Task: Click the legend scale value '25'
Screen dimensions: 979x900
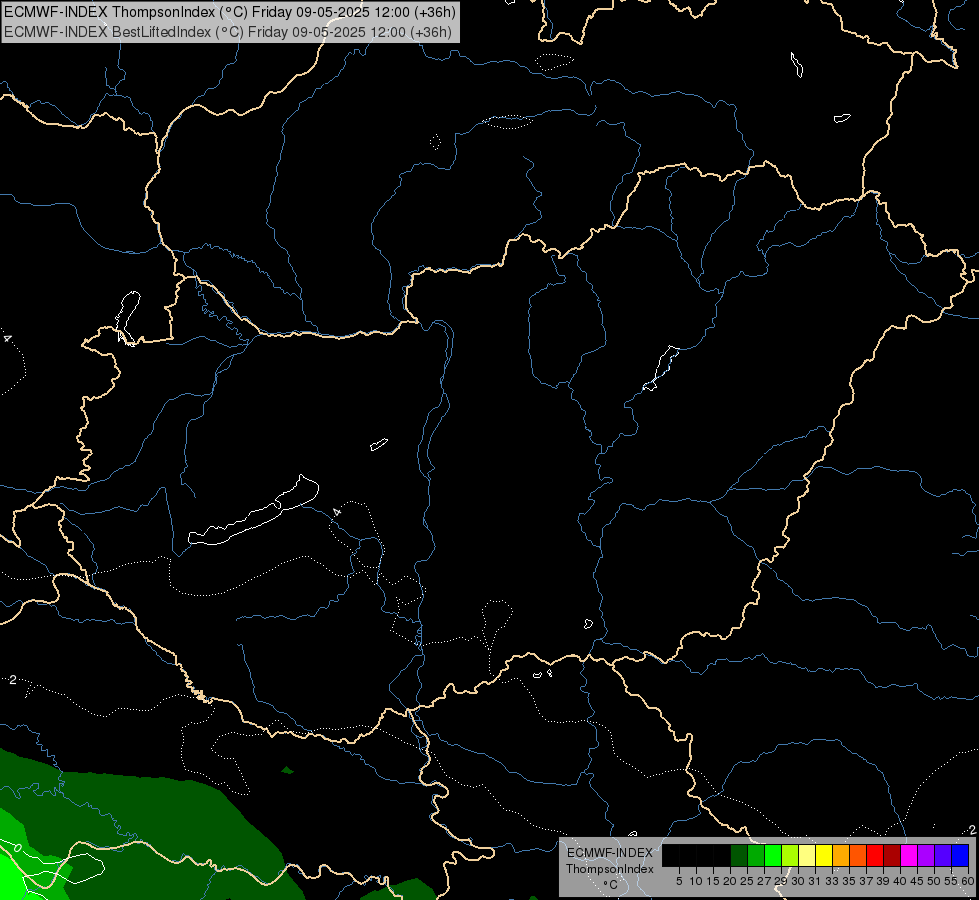Action: pos(747,881)
